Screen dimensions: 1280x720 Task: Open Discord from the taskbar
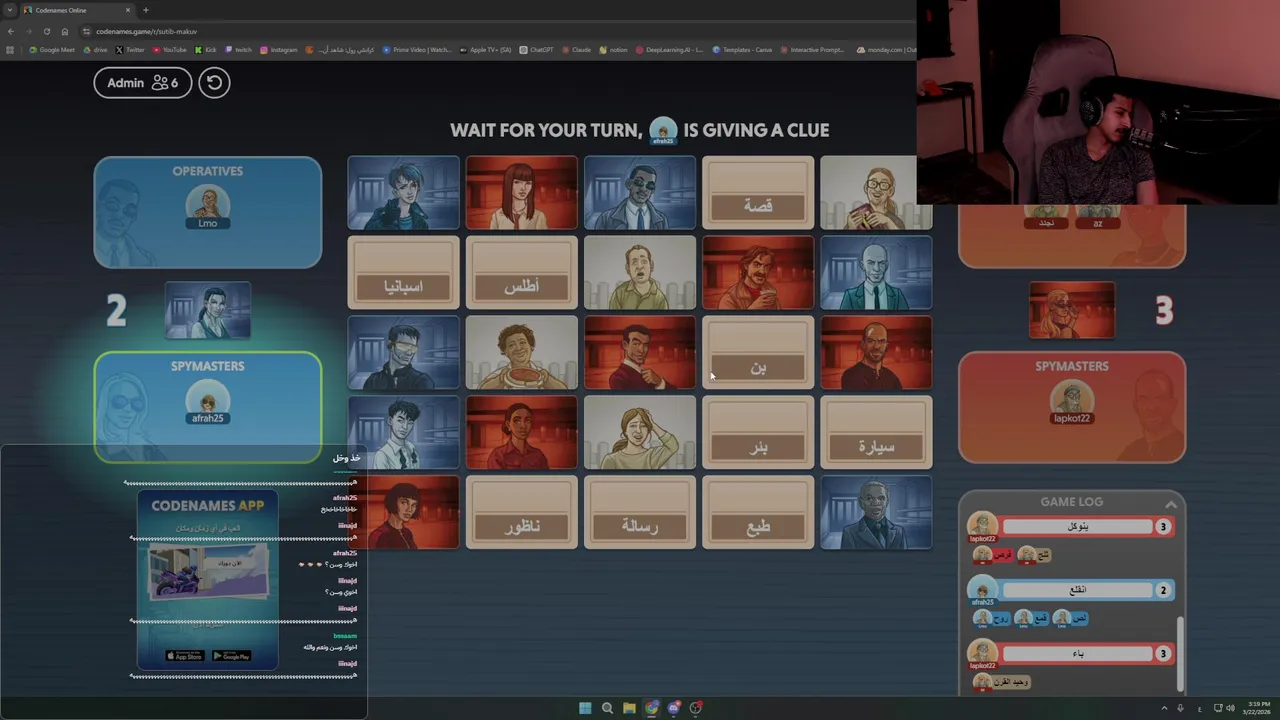(x=674, y=708)
